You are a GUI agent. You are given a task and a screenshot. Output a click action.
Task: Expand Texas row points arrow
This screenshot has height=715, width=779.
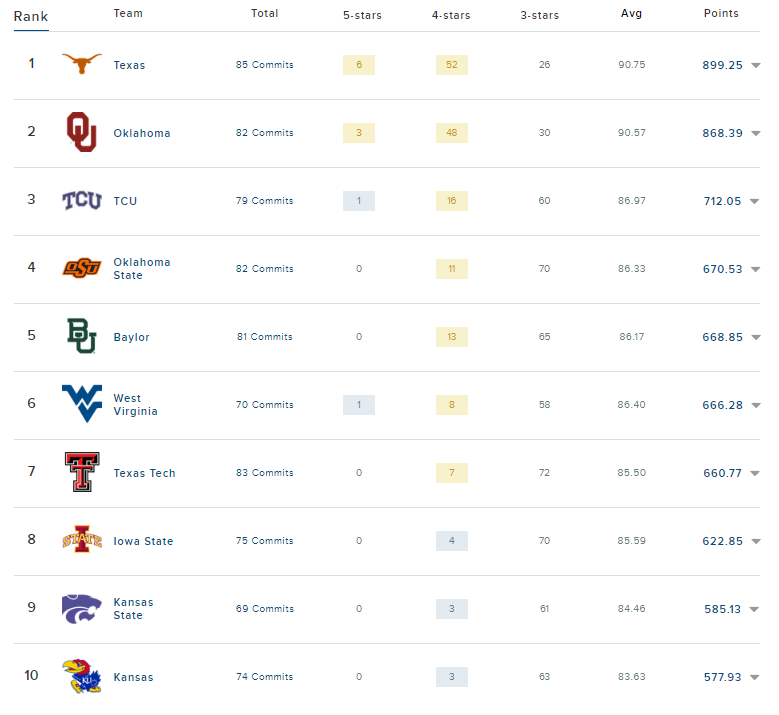click(x=755, y=66)
